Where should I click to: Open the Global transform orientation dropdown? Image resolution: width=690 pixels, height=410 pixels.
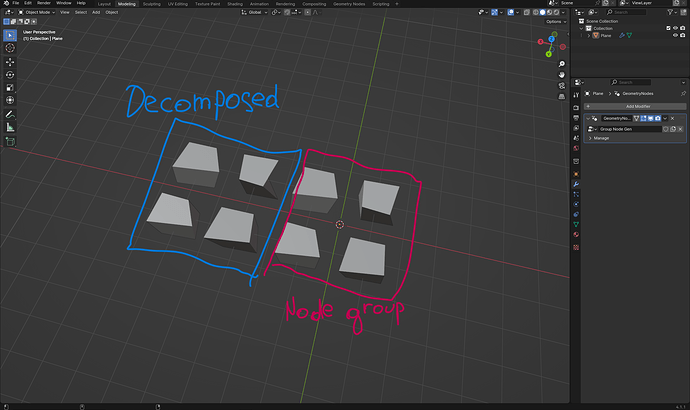pyautogui.click(x=255, y=12)
